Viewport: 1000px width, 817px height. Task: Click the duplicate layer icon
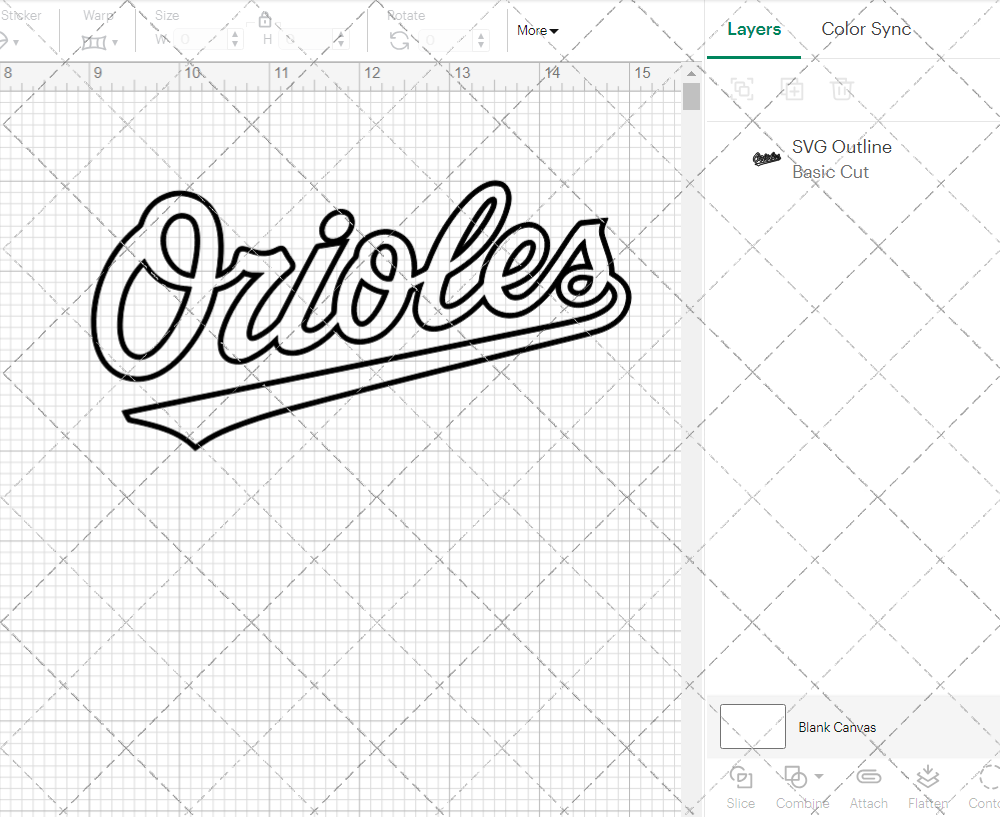coord(793,89)
